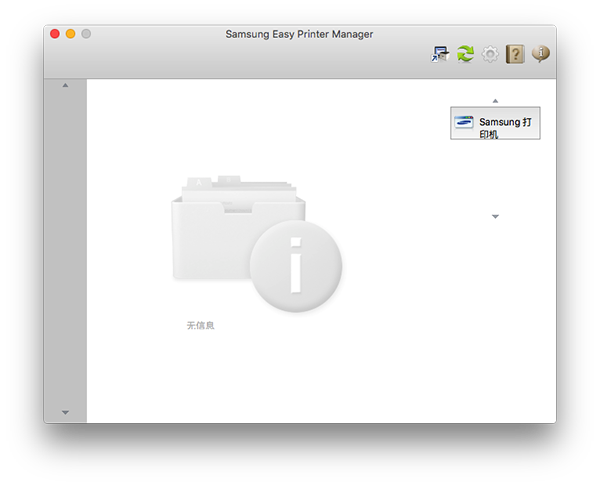Open the printer shortcut icon in toolbar
The height and width of the screenshot is (486, 600).
click(x=440, y=55)
